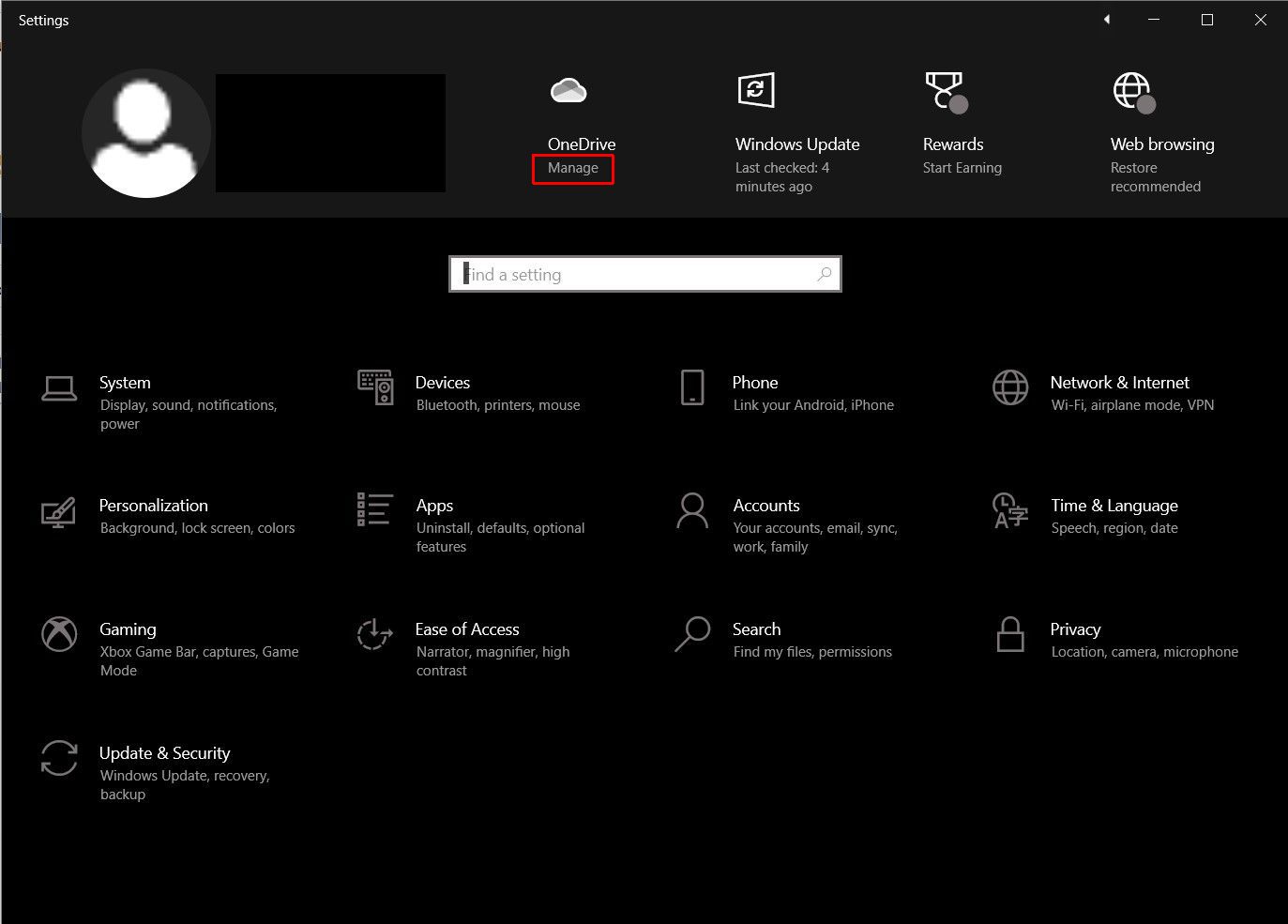
Task: Open the Ease of Access title
Action: pyautogui.click(x=467, y=629)
